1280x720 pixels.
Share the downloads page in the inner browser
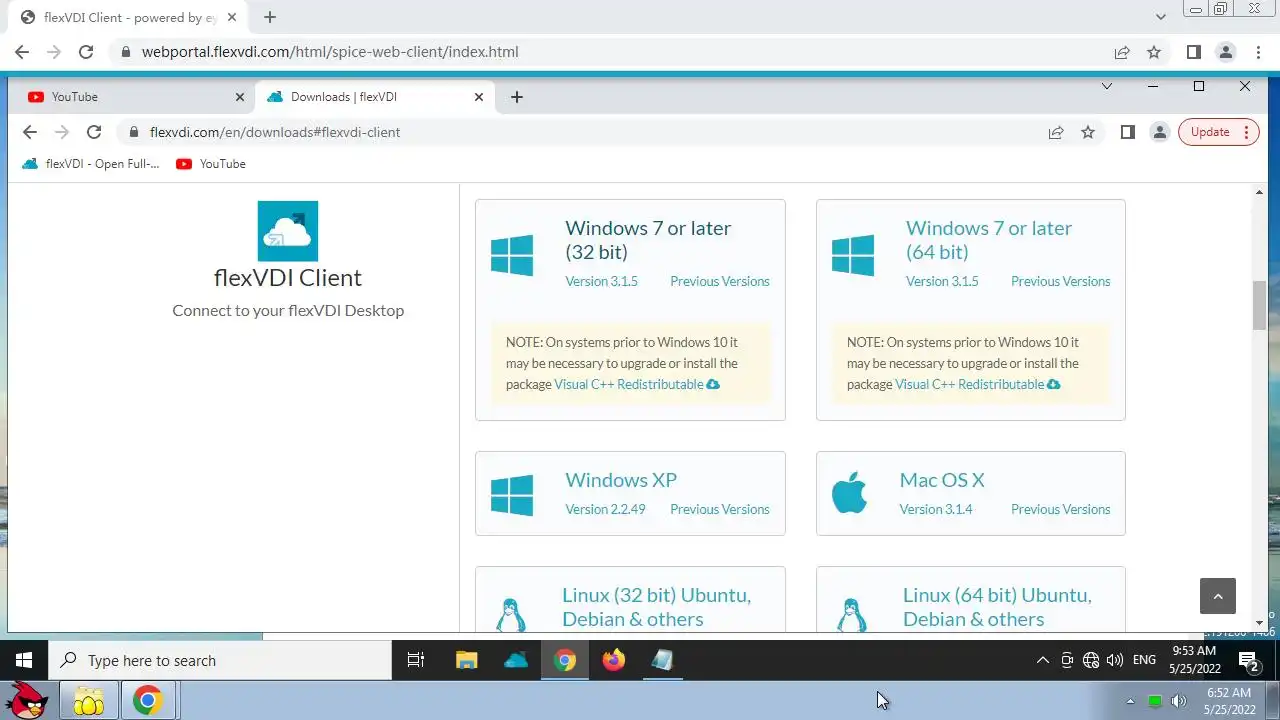(x=1055, y=132)
